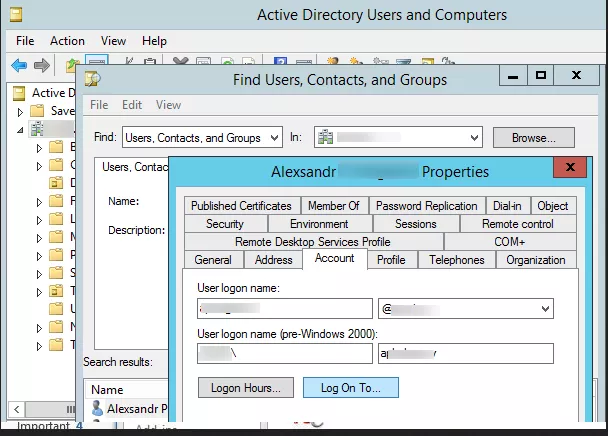Expand the folder labeled B
This screenshot has width=608, height=436.
pos(39,148)
